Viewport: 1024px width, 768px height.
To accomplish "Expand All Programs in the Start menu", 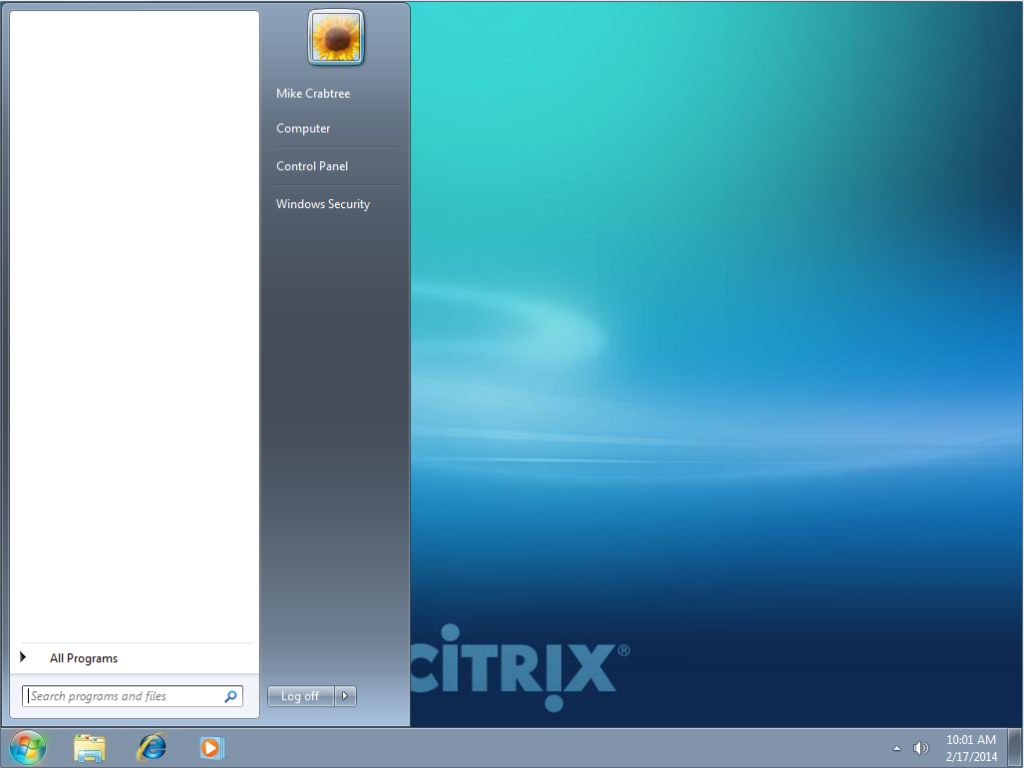I will coord(83,657).
